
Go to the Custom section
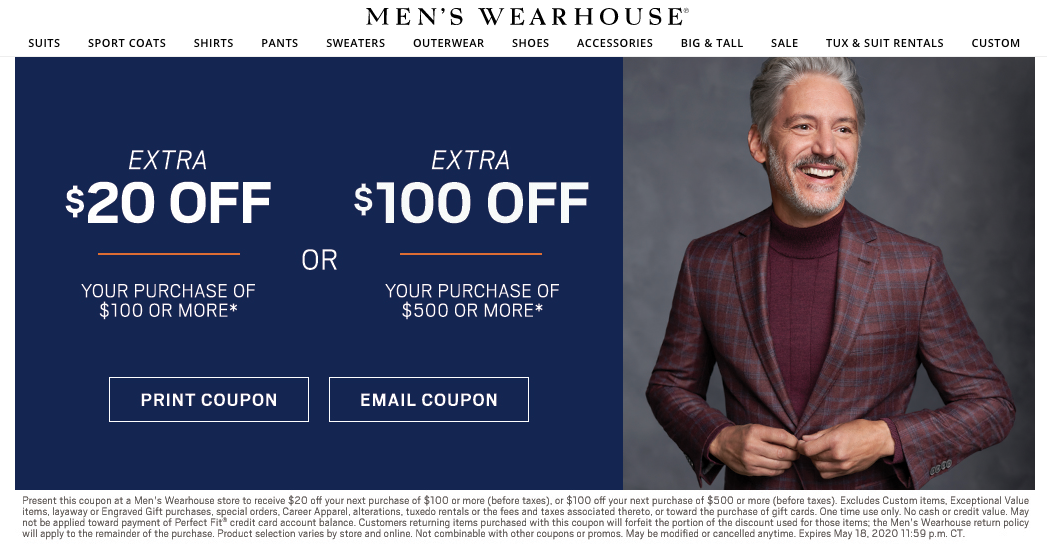click(x=996, y=43)
